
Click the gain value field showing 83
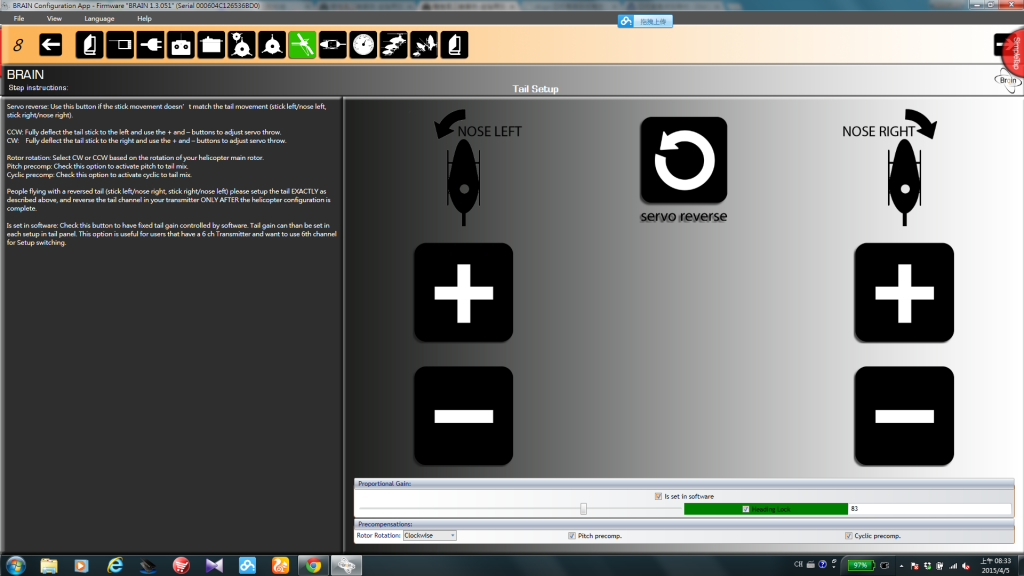click(x=929, y=509)
